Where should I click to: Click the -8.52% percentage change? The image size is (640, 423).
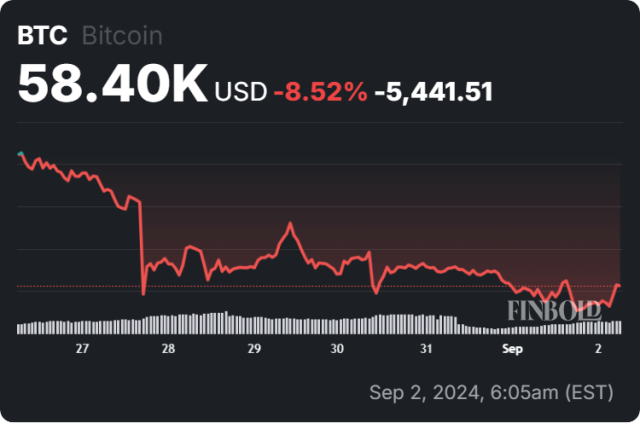[x=313, y=92]
